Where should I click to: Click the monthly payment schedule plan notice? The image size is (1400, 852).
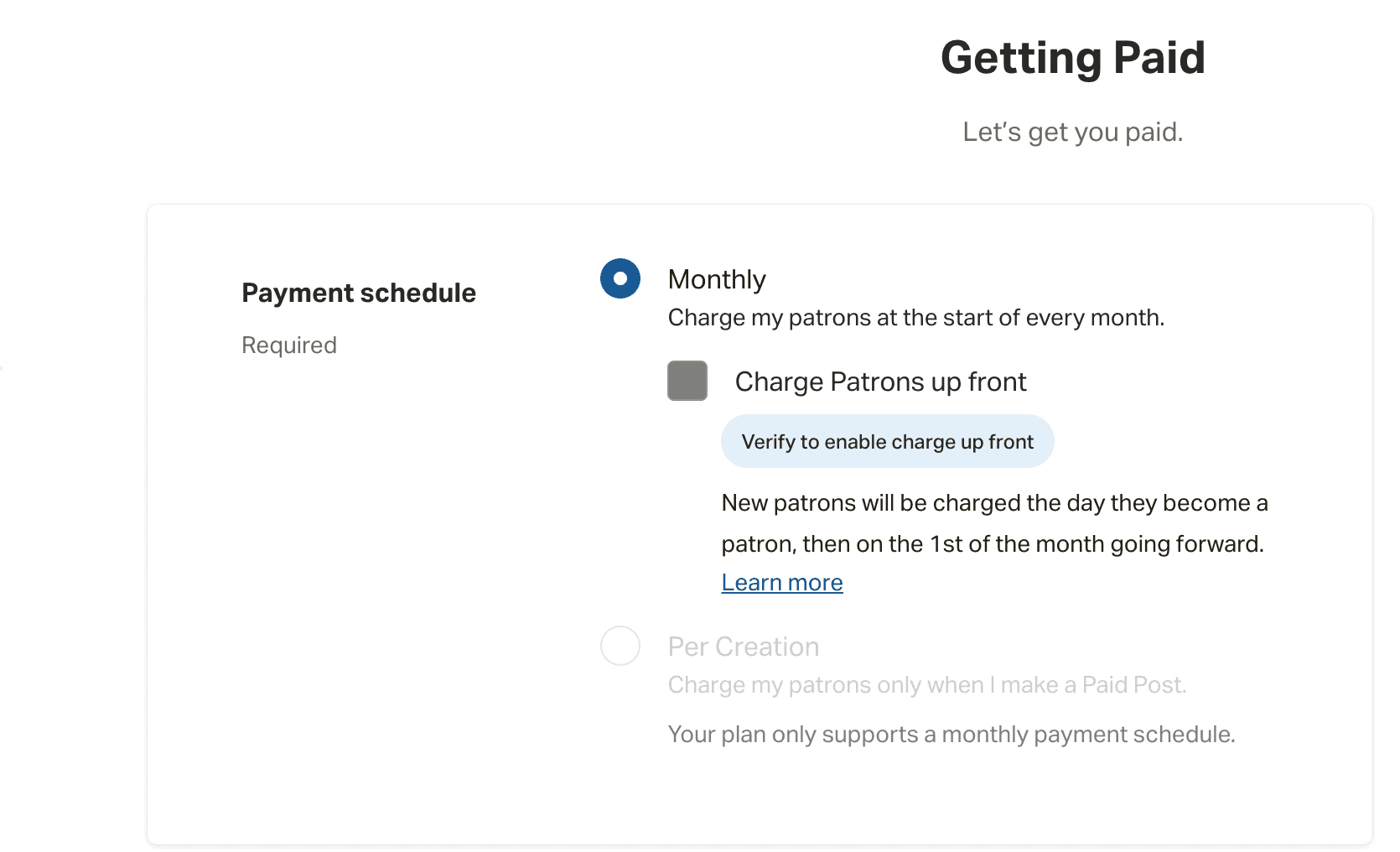click(x=951, y=735)
